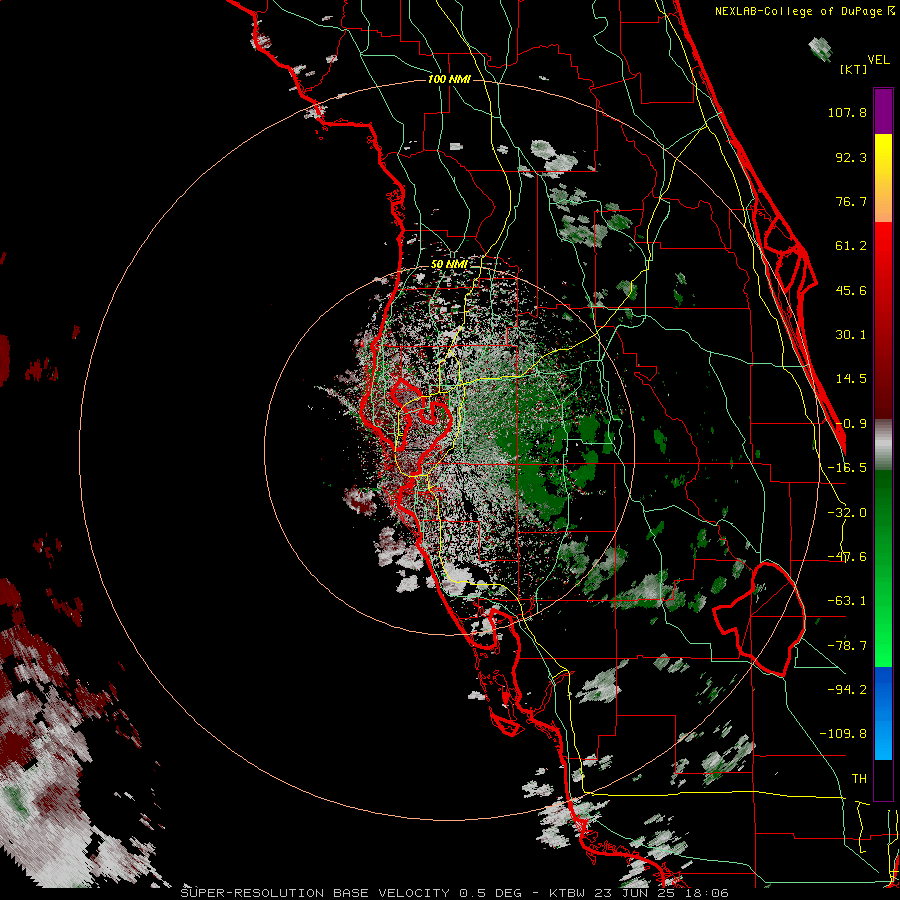Select the -63.1 velocity scale value
Screen dimensions: 900x900
click(x=847, y=601)
